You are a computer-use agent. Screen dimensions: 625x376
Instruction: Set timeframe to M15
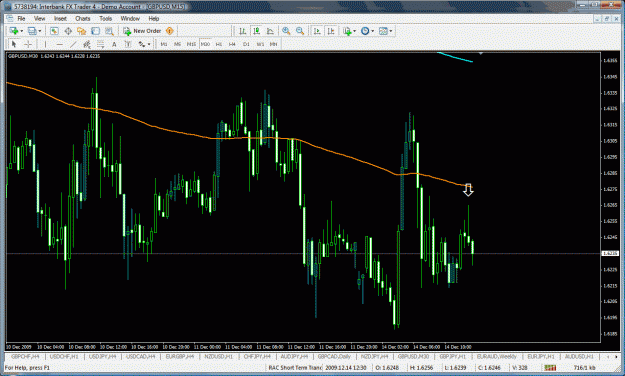(x=191, y=44)
